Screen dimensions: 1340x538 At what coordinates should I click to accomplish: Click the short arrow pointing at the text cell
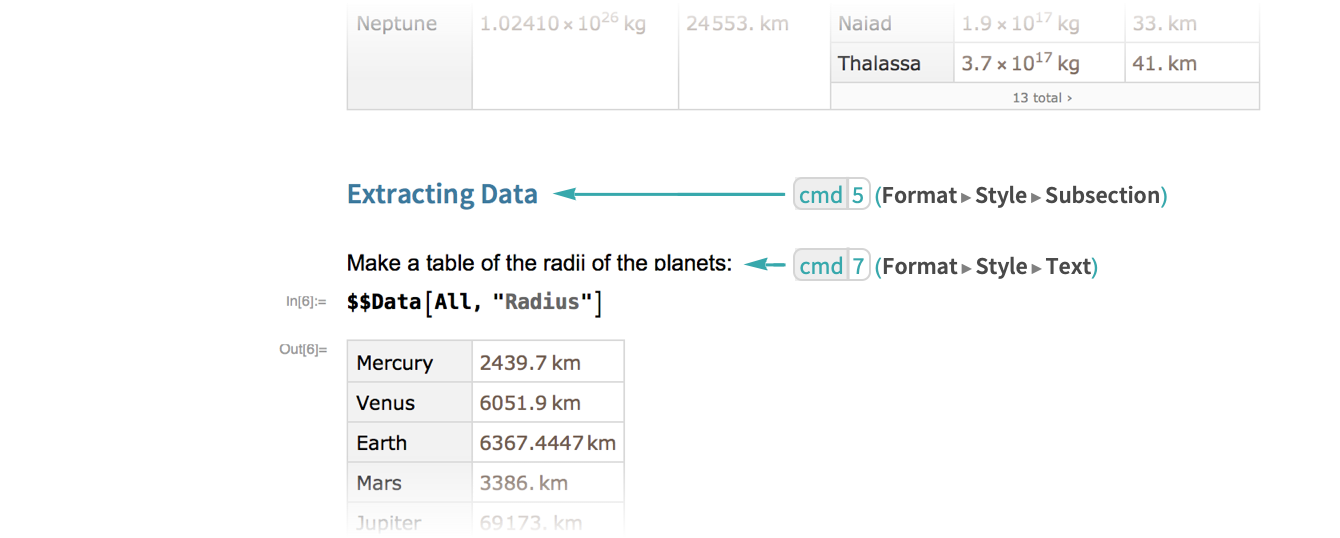pyautogui.click(x=766, y=265)
